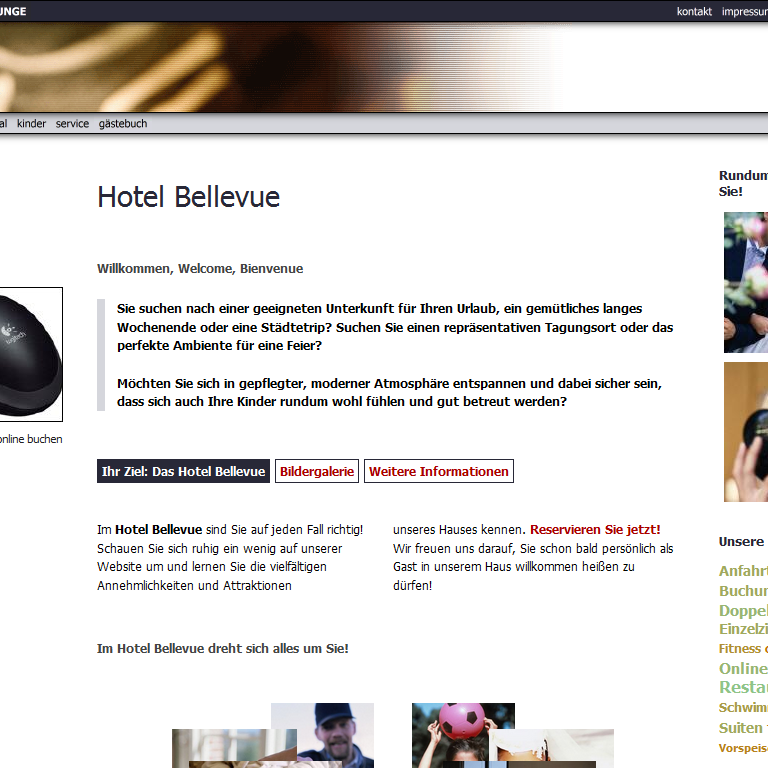
Task: Click the 'online buchen' caption link
Action: (x=31, y=439)
